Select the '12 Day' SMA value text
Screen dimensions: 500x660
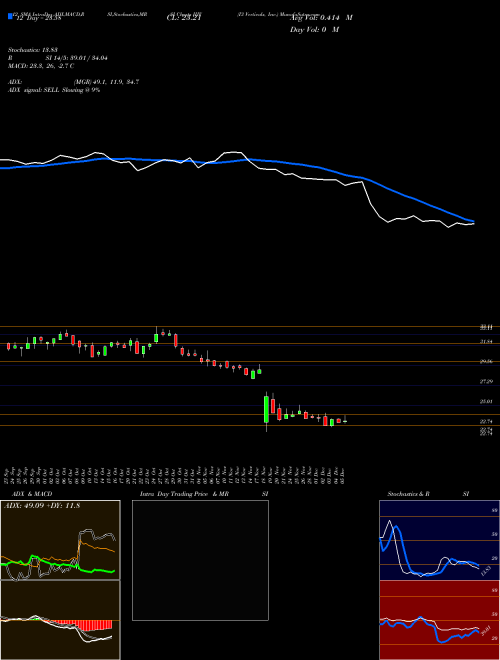(x=39, y=18)
